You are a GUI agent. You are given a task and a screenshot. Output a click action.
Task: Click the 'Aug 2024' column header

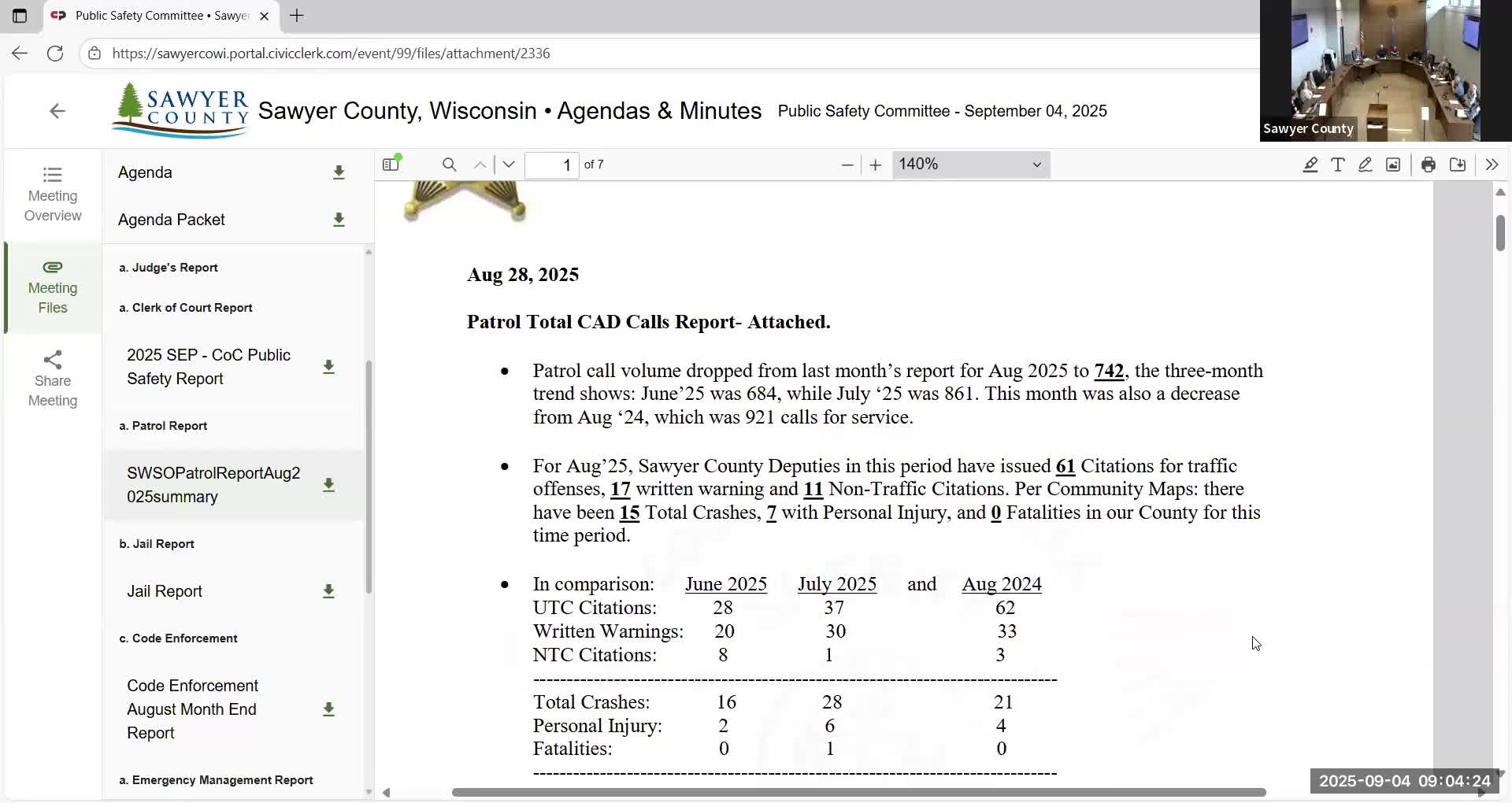[1002, 584]
